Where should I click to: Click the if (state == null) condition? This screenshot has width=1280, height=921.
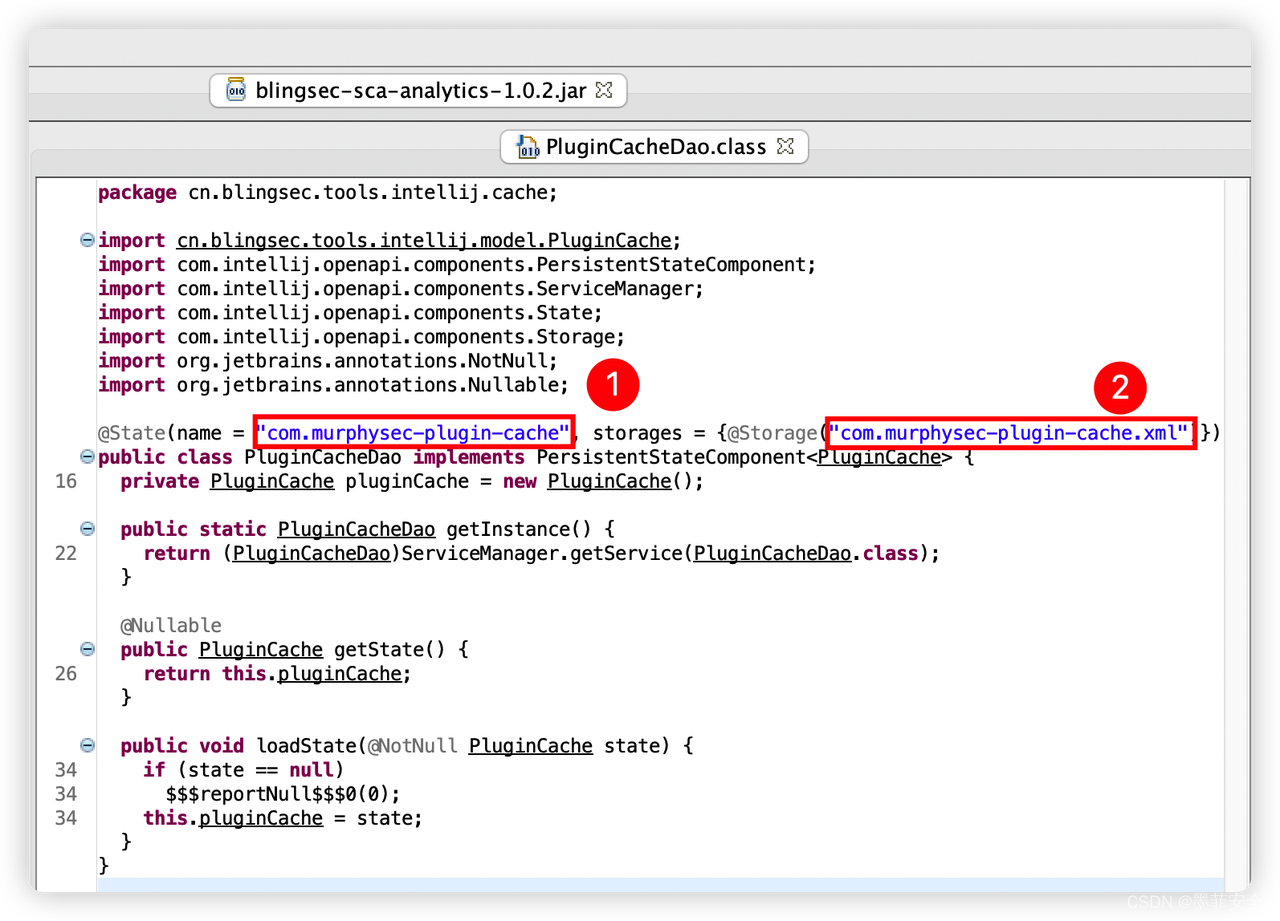pos(243,769)
